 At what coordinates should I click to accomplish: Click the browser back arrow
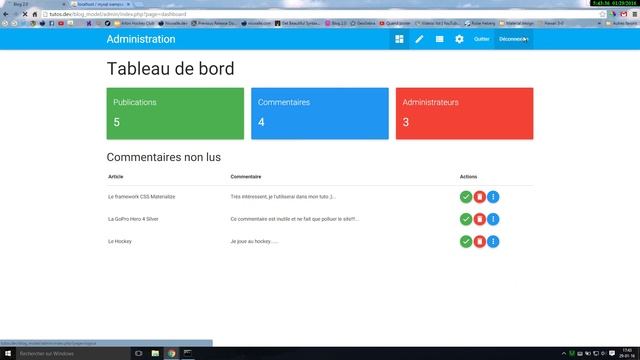point(6,14)
